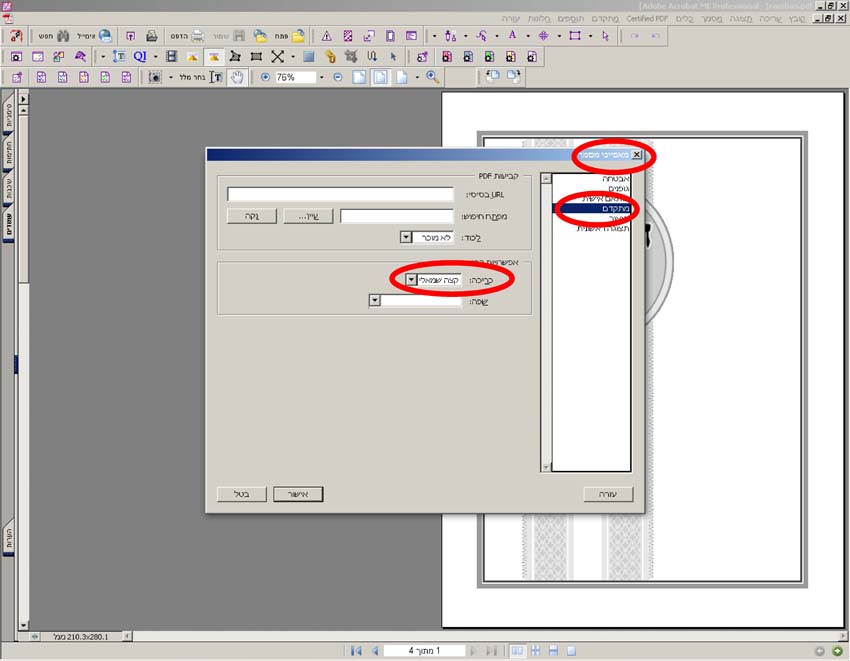This screenshot has height=661, width=850.
Task: Click the dialog Help (עזרה) button
Action: (x=608, y=494)
